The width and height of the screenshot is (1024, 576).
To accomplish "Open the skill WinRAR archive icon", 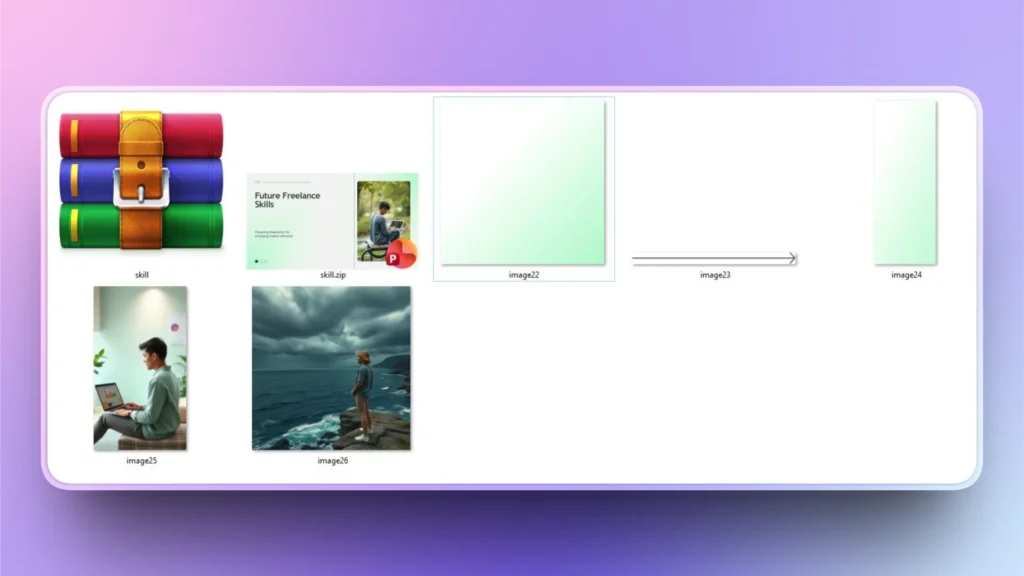I will click(142, 180).
